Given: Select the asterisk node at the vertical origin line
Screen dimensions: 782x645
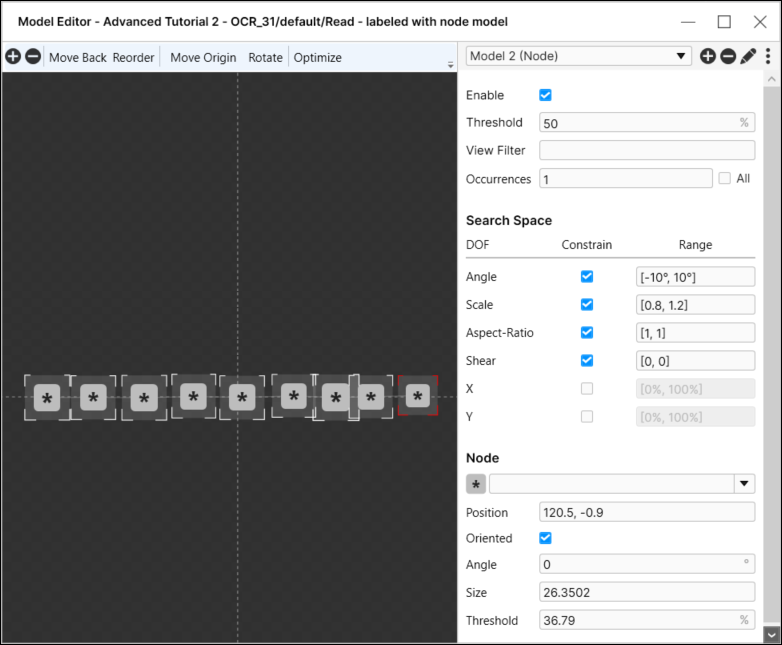Looking at the screenshot, I should point(242,398).
